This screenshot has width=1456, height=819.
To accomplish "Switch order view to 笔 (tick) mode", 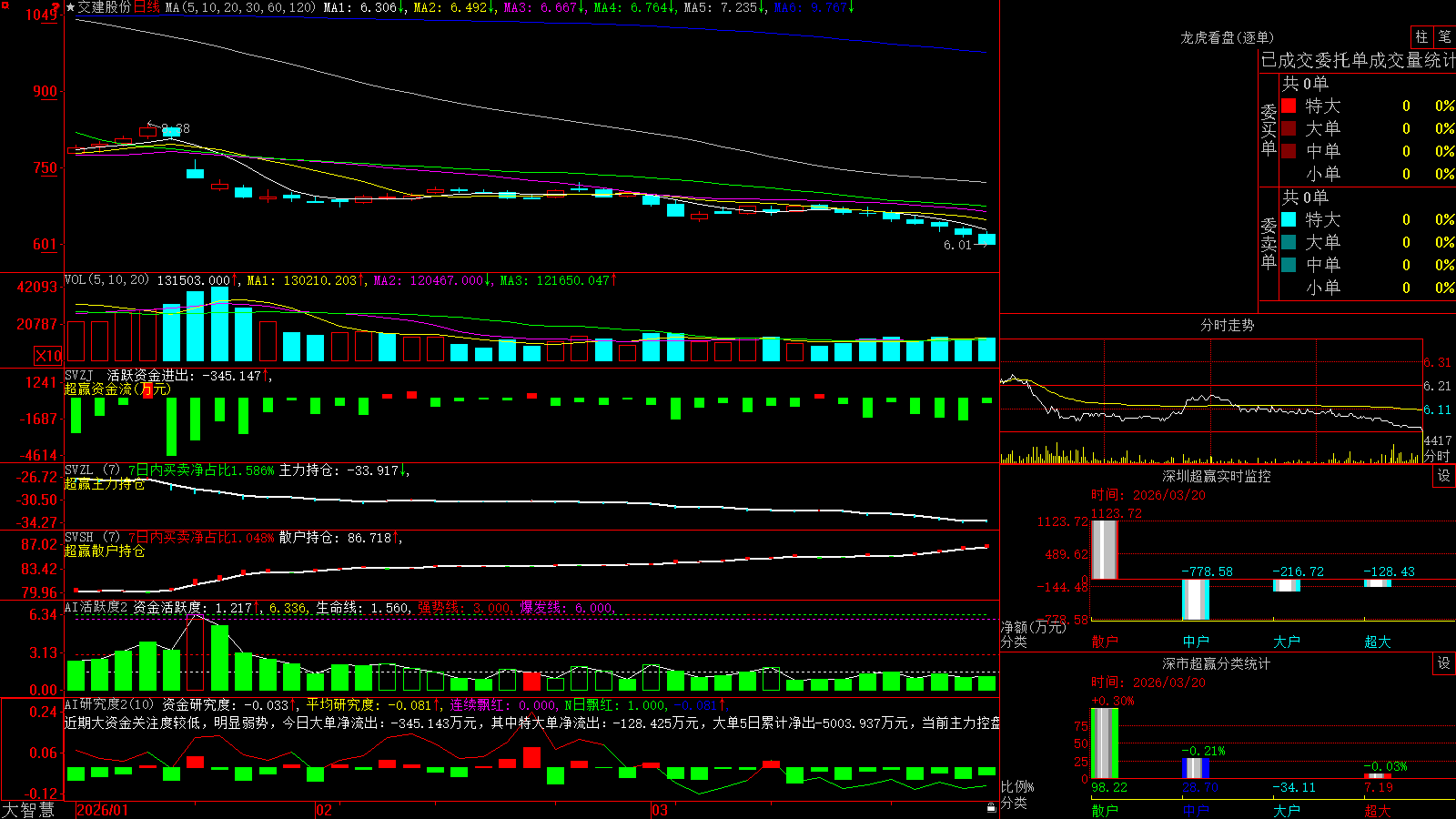I will (x=1444, y=37).
